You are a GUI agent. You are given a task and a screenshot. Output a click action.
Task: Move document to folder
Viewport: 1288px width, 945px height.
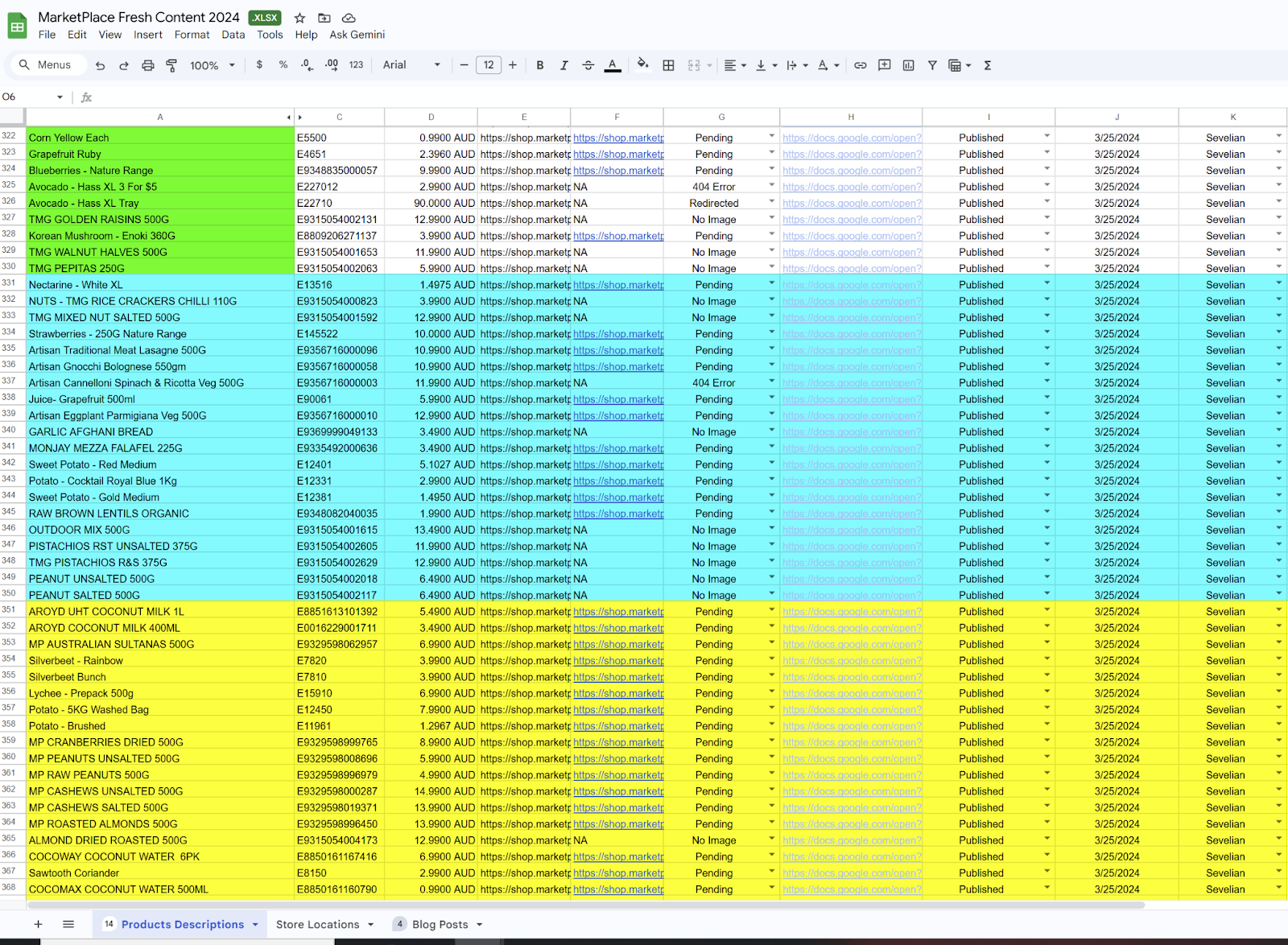[324, 18]
